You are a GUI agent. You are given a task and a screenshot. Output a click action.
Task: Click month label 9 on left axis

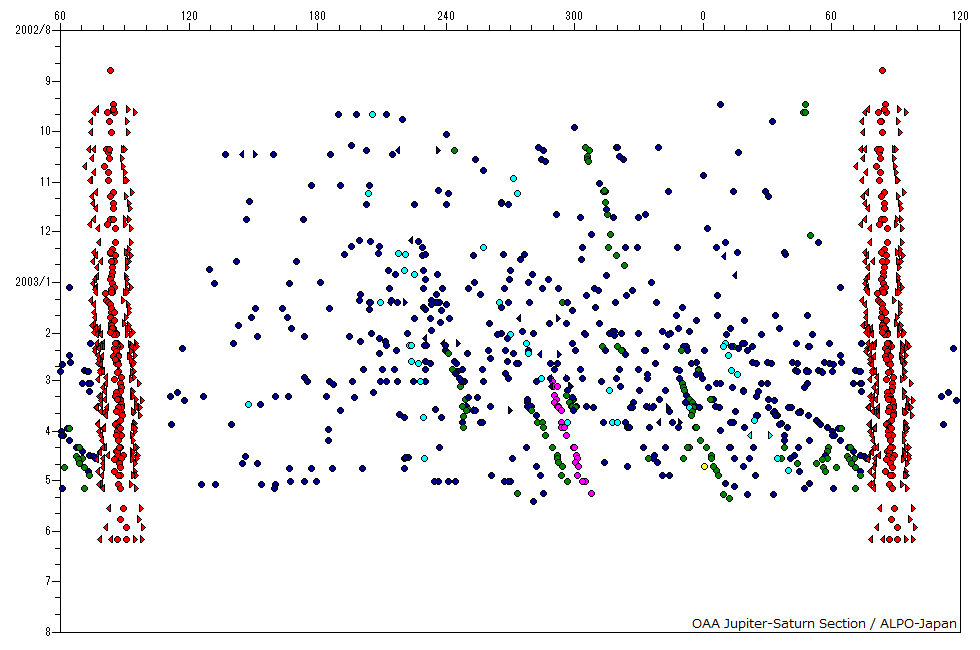coord(48,81)
